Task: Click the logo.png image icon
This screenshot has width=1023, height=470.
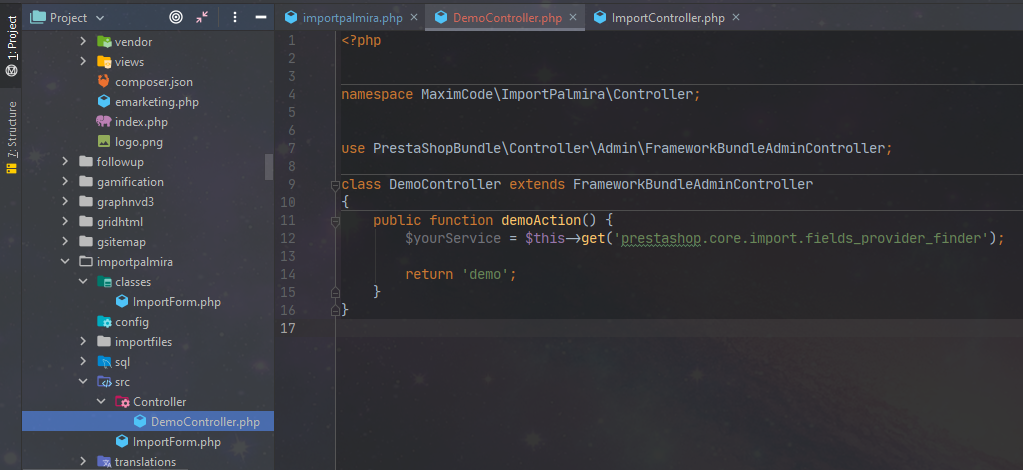Action: (x=104, y=142)
